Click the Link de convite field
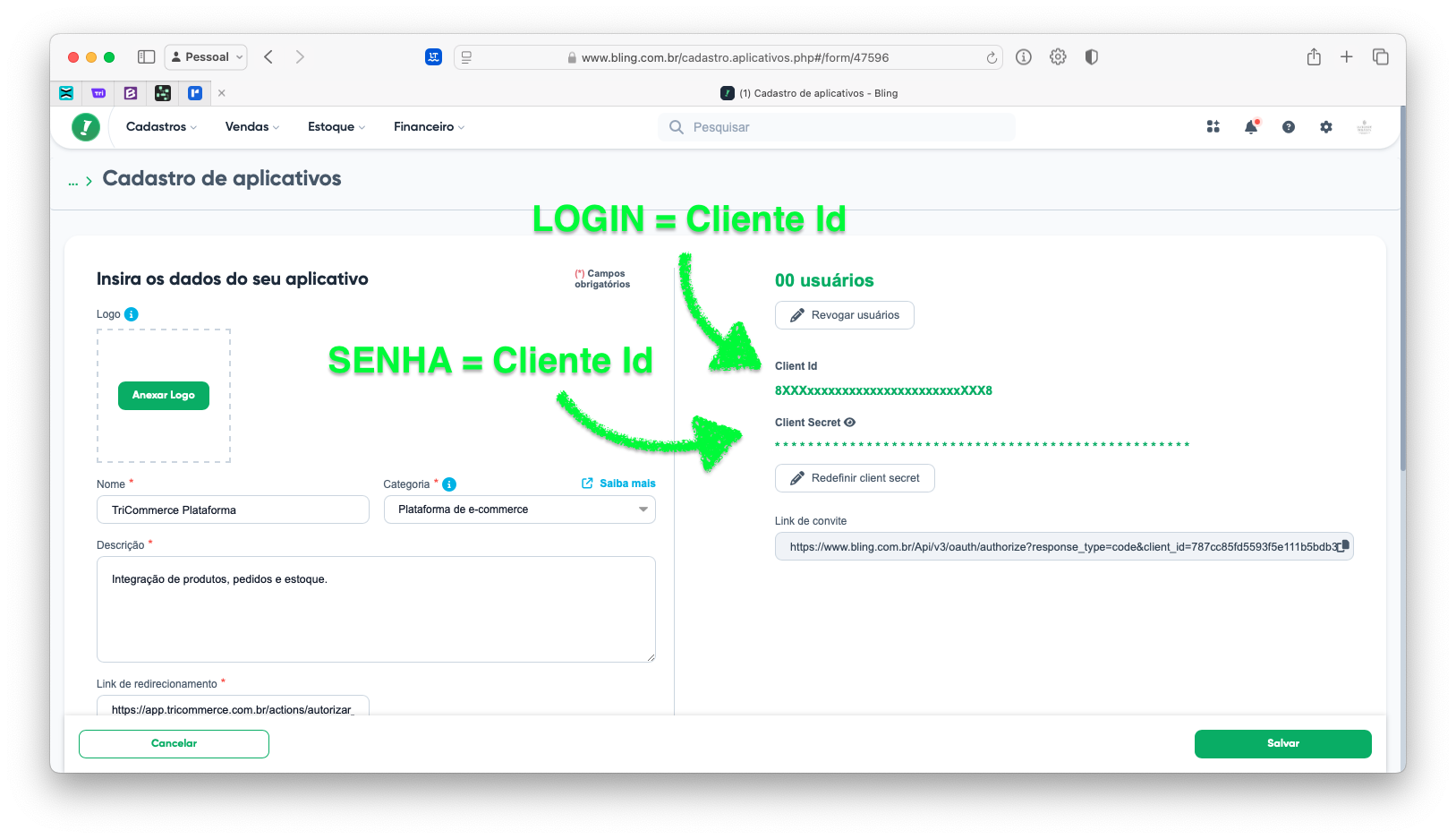This screenshot has height=839, width=1456. (x=1064, y=546)
